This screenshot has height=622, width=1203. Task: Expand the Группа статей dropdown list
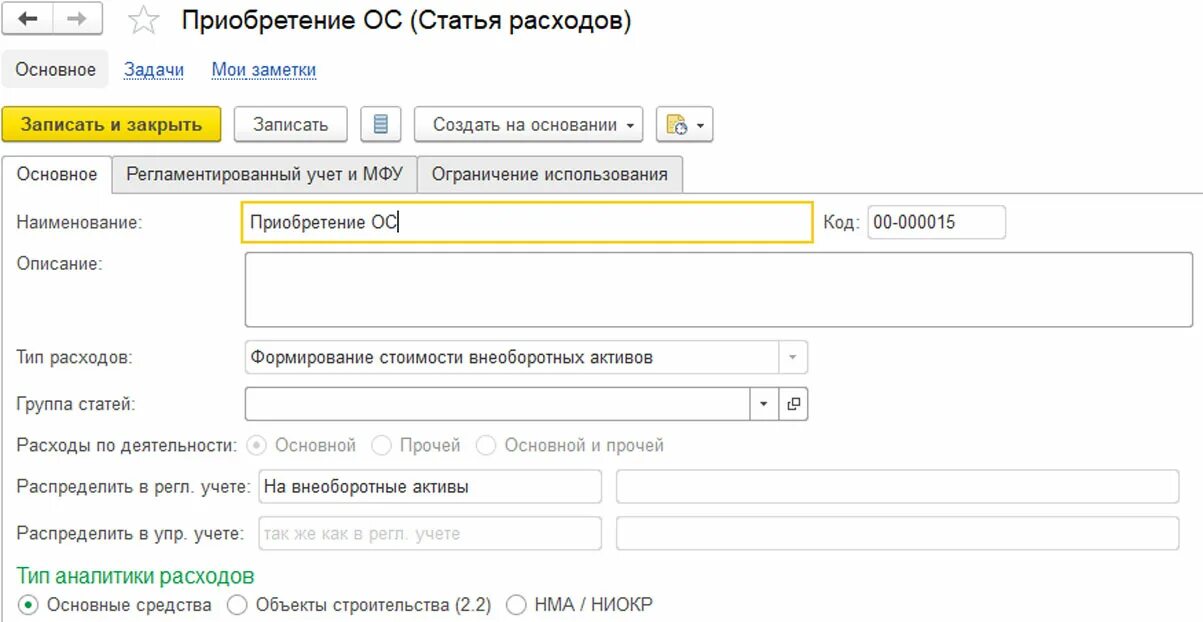[764, 404]
